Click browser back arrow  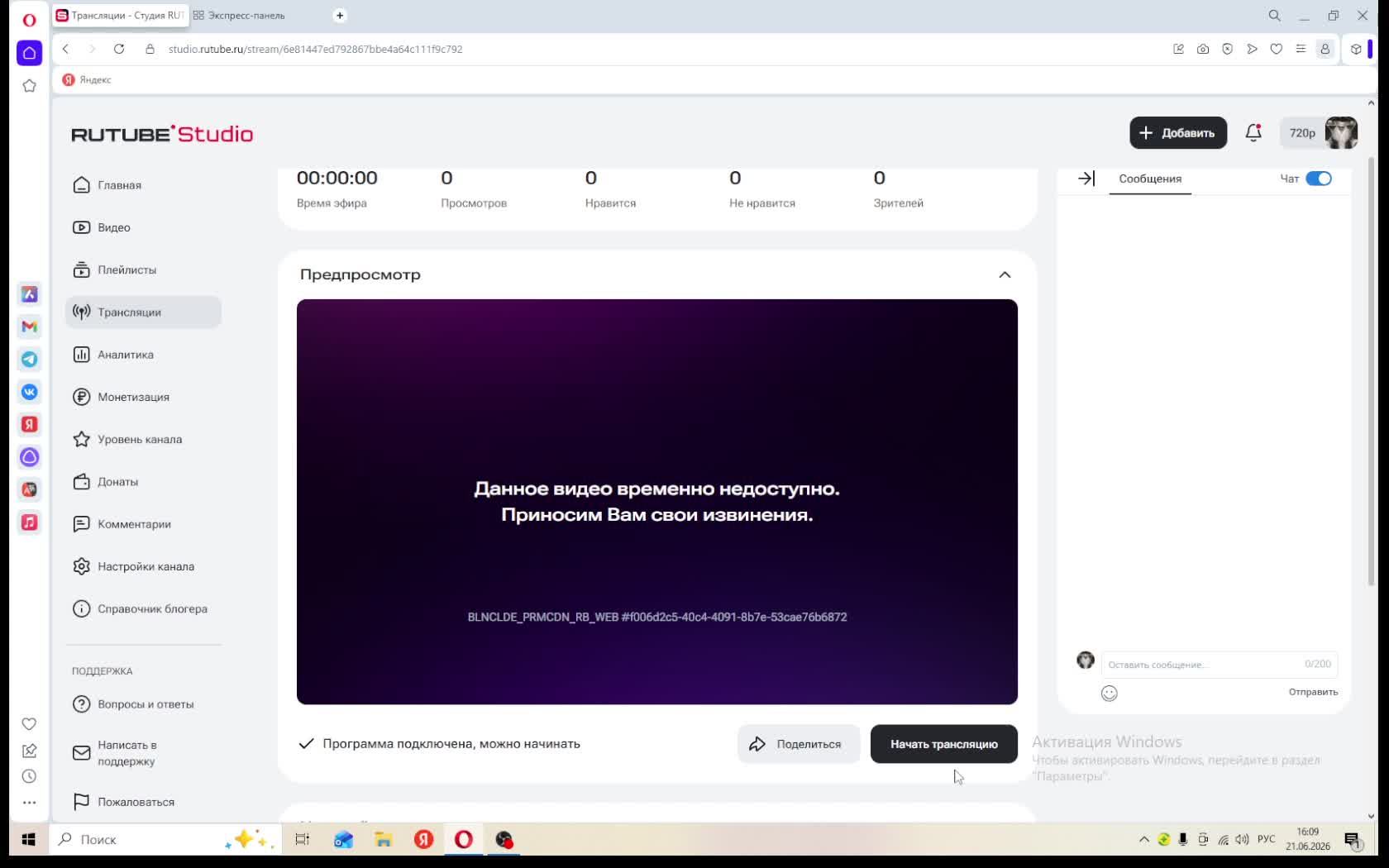[66, 49]
